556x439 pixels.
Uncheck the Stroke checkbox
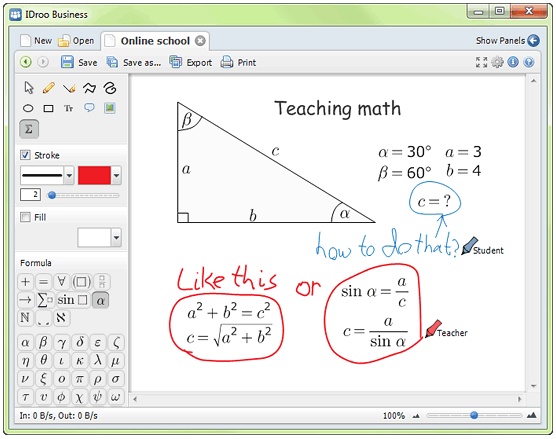tap(25, 155)
